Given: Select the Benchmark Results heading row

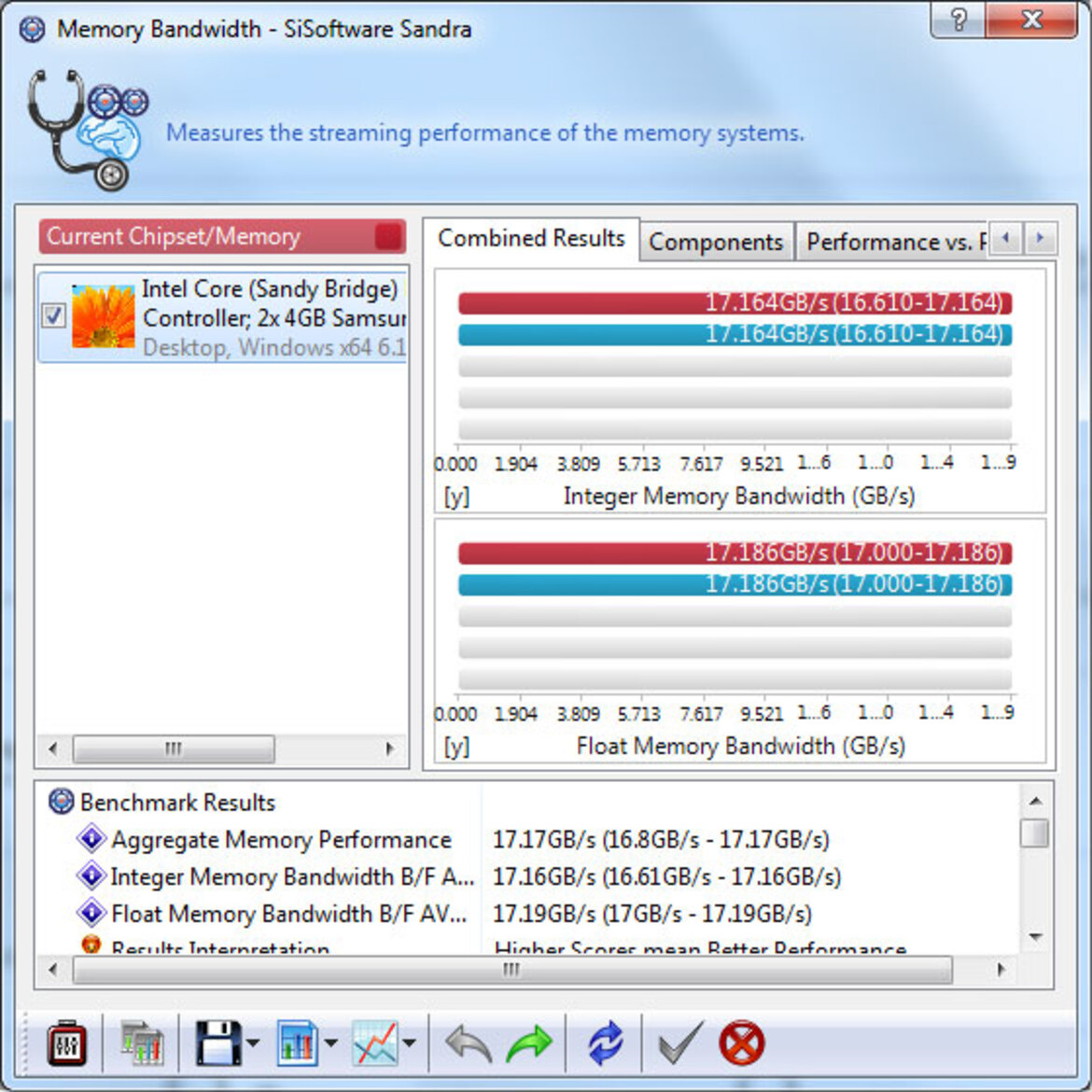Looking at the screenshot, I should (x=177, y=803).
